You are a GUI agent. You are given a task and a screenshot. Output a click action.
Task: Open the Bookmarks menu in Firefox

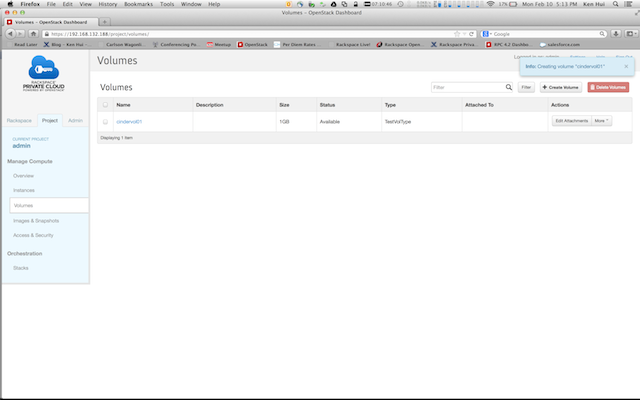tap(136, 4)
